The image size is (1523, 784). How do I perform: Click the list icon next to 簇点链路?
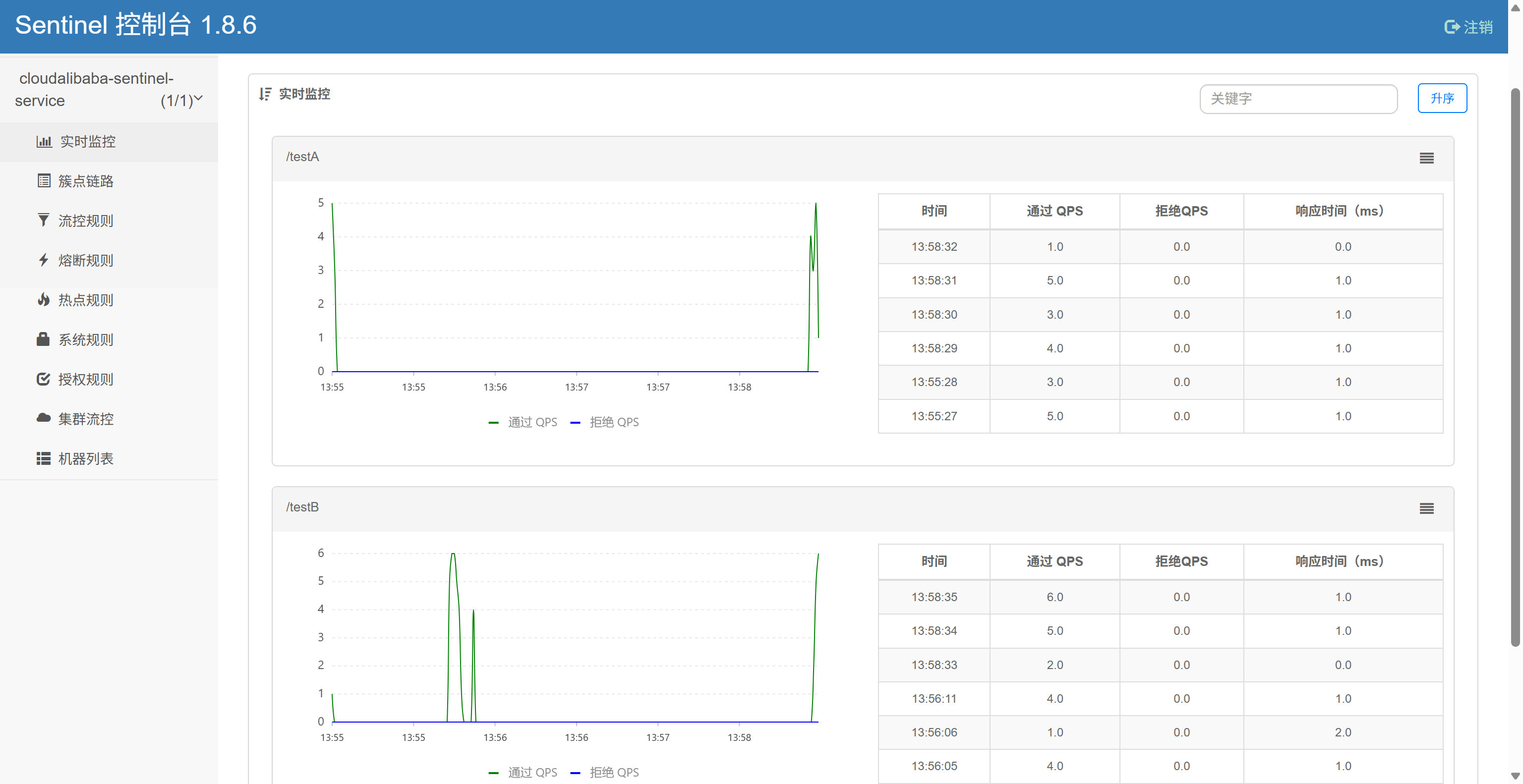[44, 181]
